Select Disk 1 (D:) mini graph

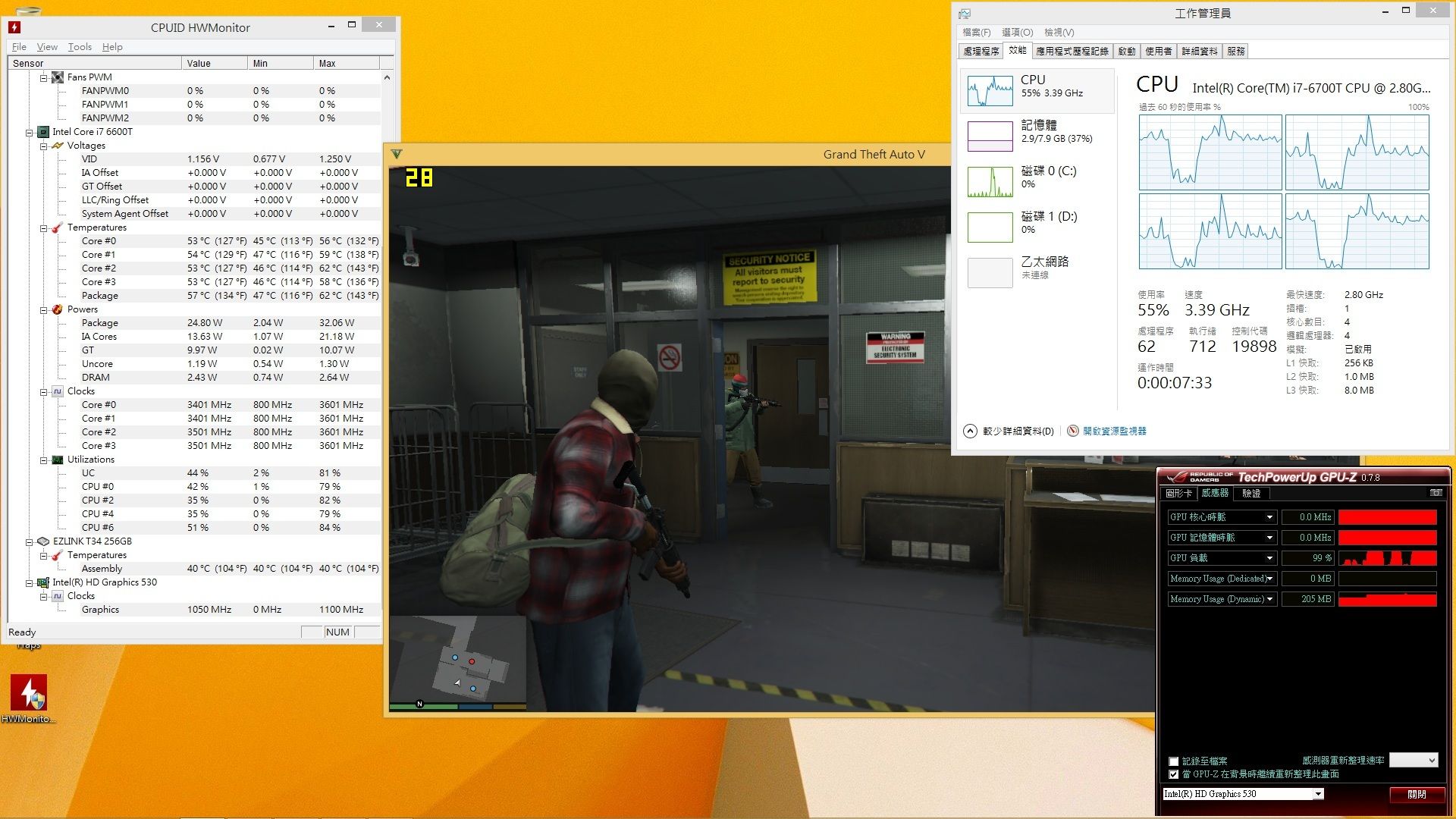990,227
